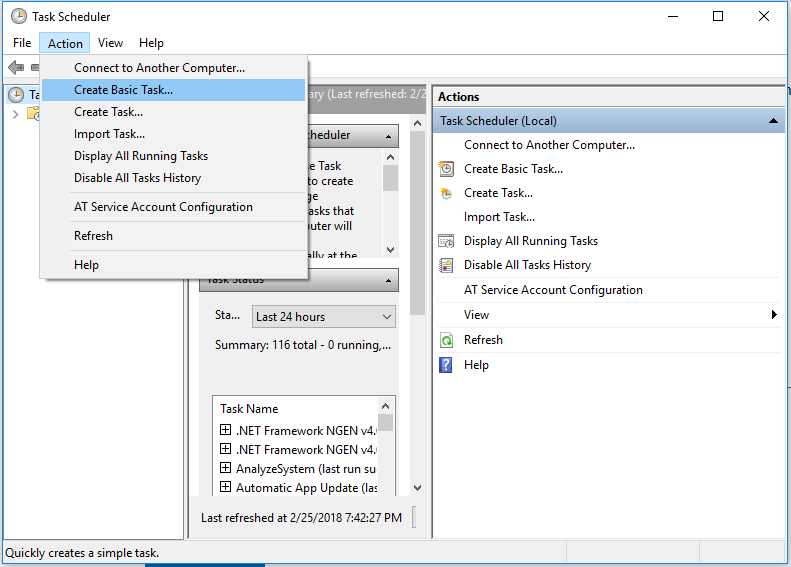Click Disable All Tasks History in Actions pane

click(527, 265)
